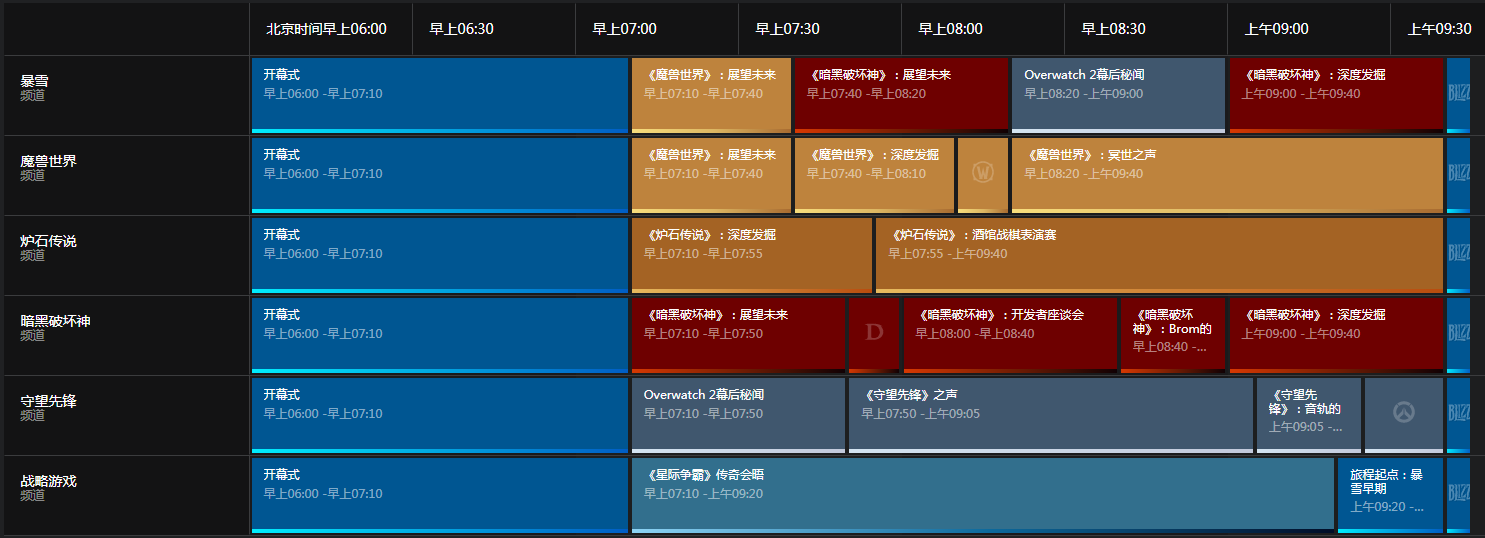Click Blizzard logo in 炉石传说 channel row
Image resolution: width=1485 pixels, height=538 pixels.
point(1458,254)
